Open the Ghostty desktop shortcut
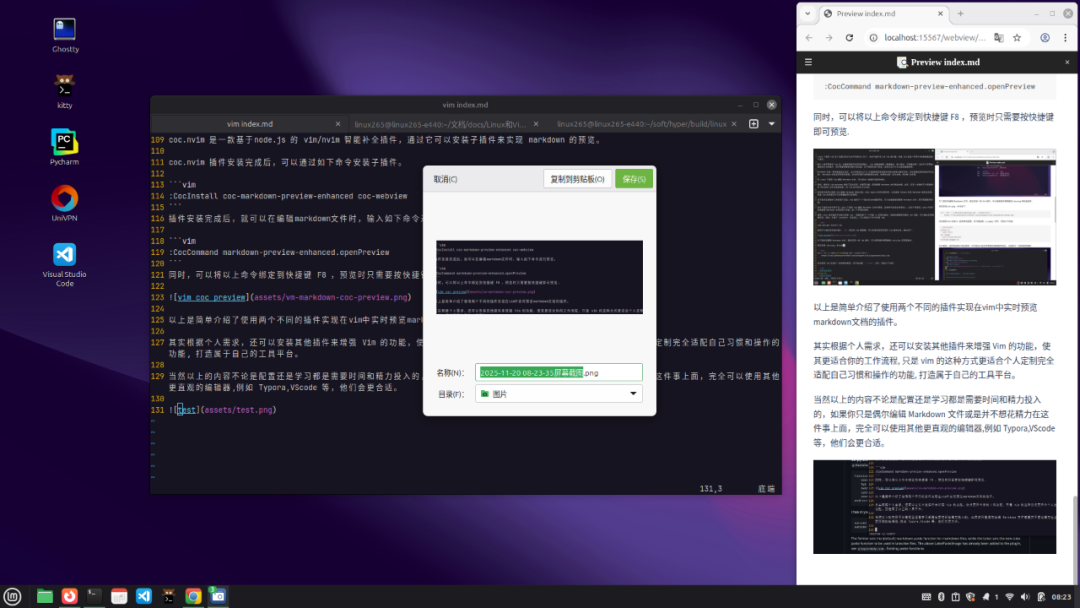This screenshot has width=1080, height=608. (x=65, y=35)
